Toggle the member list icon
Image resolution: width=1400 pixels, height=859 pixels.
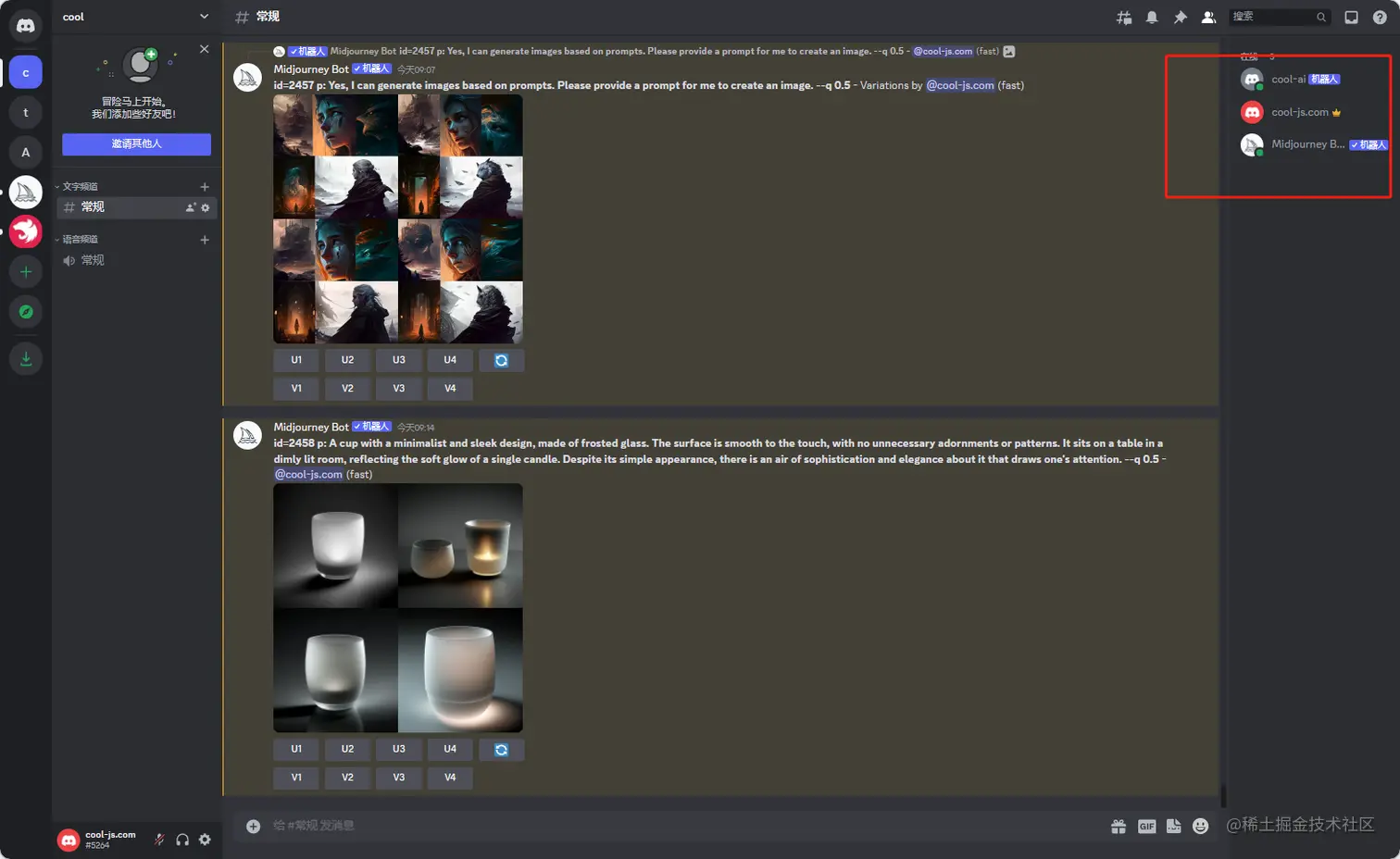(x=1208, y=17)
